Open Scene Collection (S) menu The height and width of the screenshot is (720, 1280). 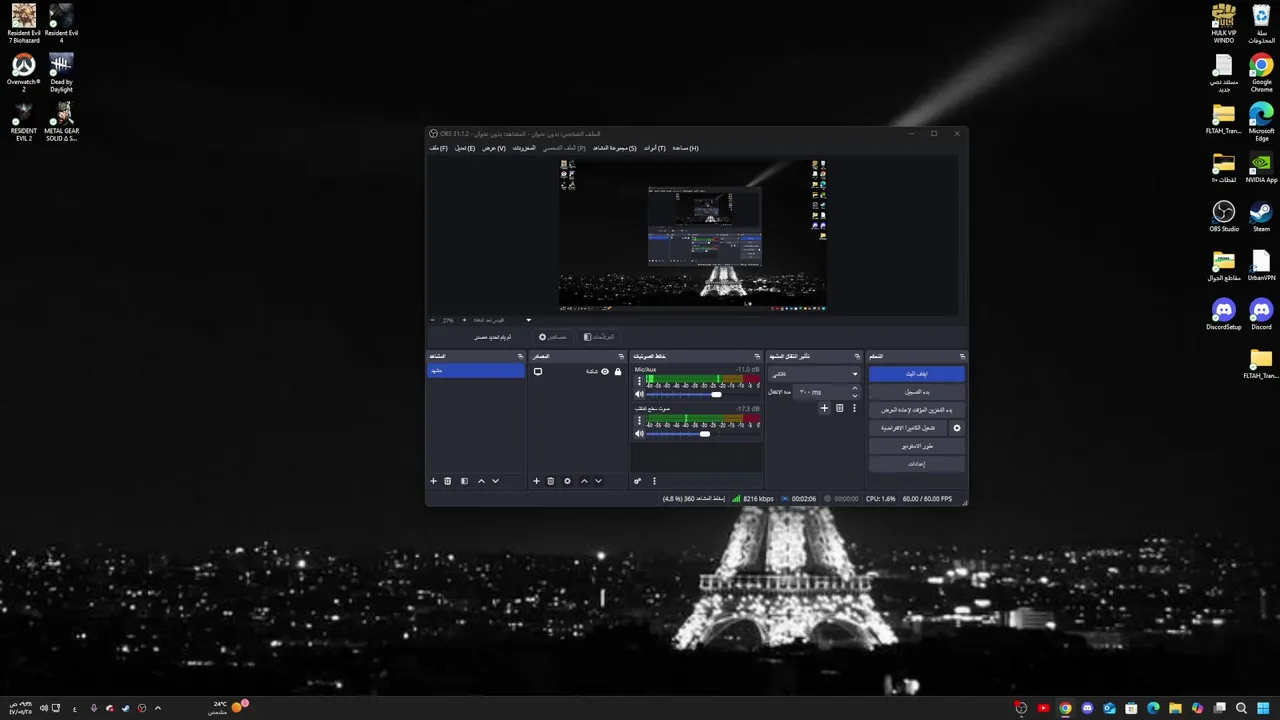pyautogui.click(x=615, y=148)
